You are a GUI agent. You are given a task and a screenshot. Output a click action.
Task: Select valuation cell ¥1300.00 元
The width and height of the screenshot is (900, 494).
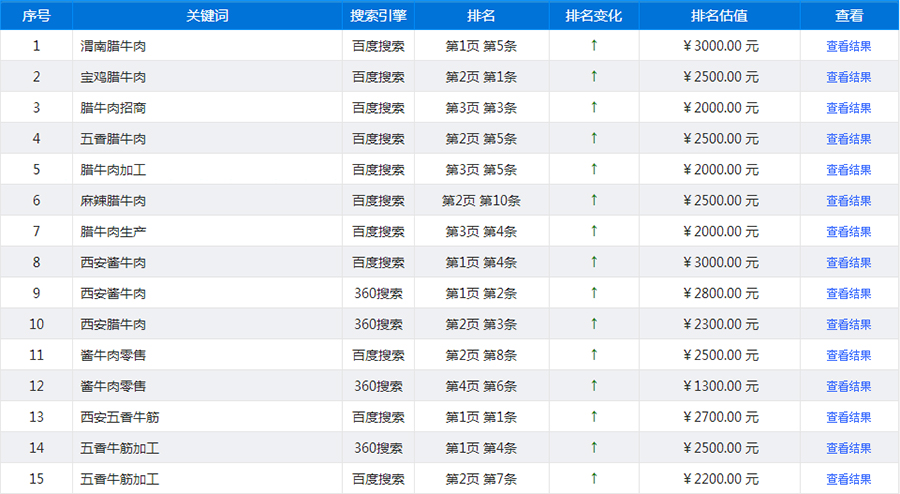point(720,387)
